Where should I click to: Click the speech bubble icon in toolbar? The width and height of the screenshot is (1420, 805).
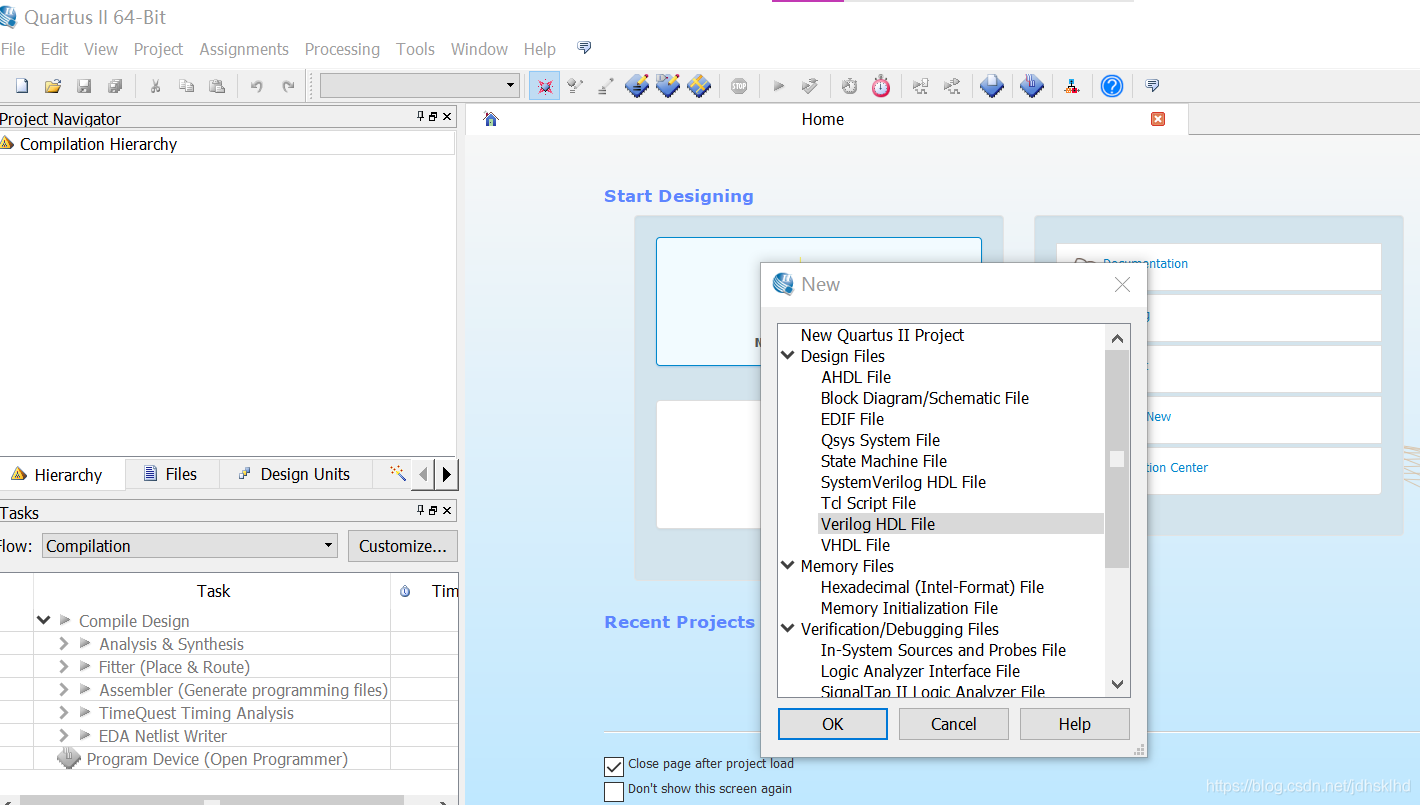pyautogui.click(x=1152, y=86)
